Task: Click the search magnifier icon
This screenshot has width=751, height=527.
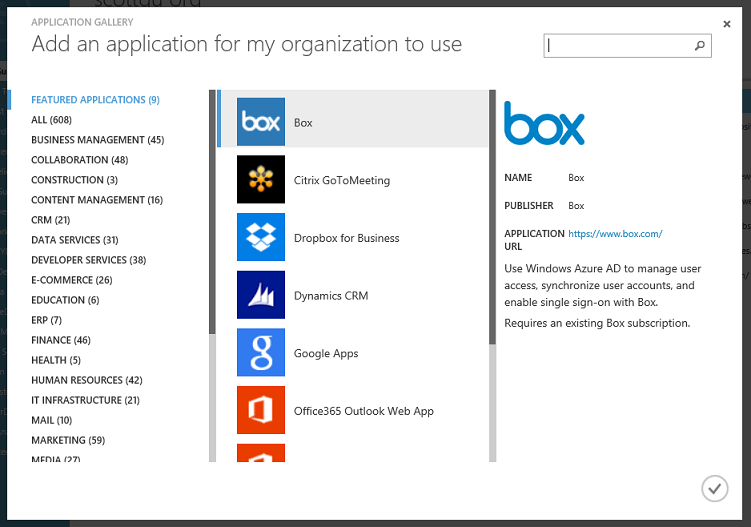Action: (x=700, y=46)
